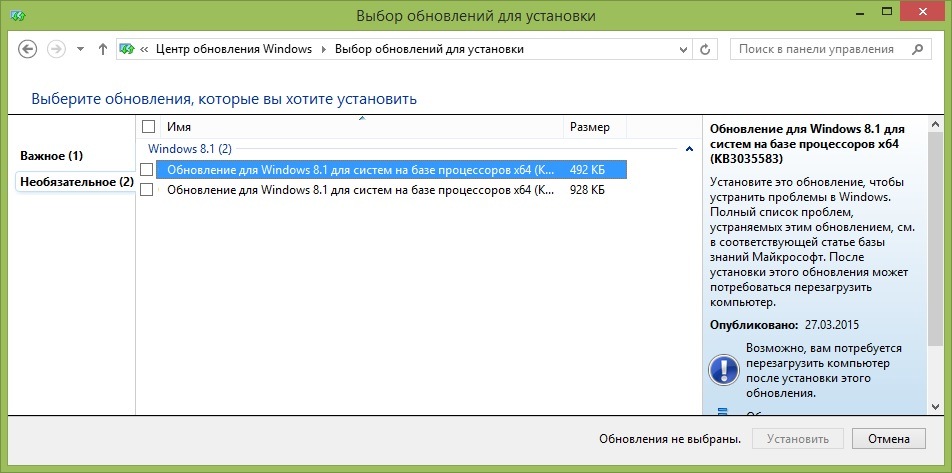
Task: Go up one level with the up arrow
Action: point(103,49)
